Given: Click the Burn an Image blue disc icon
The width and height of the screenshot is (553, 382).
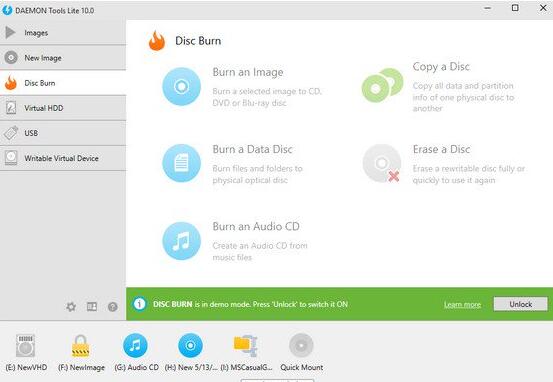Looking at the screenshot, I should (182, 86).
